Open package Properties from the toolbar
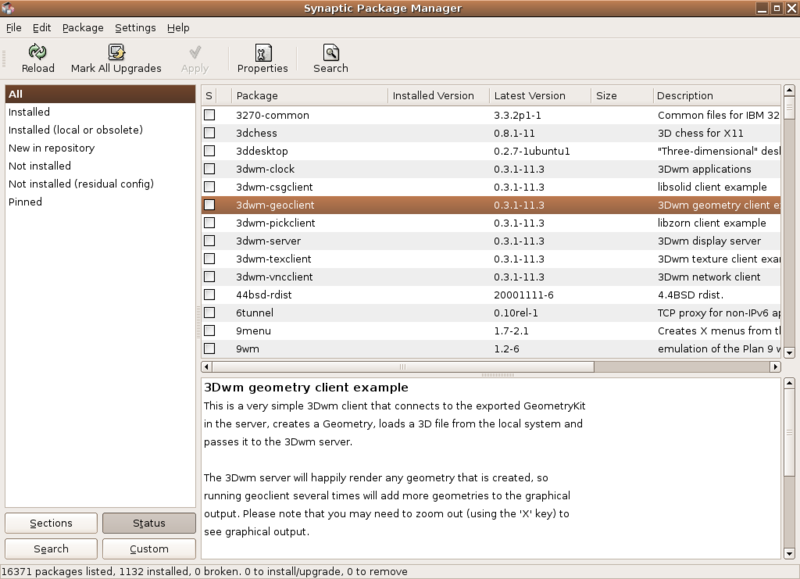 click(x=263, y=59)
